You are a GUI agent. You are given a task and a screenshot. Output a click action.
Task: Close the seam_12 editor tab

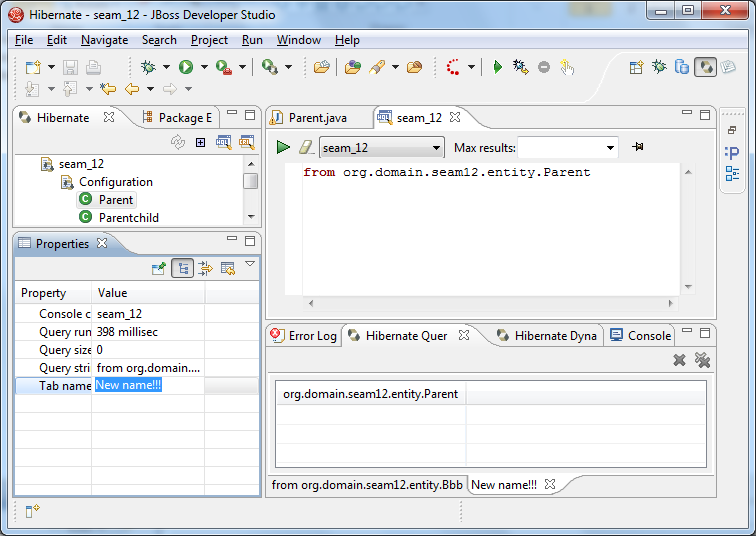pyautogui.click(x=455, y=117)
